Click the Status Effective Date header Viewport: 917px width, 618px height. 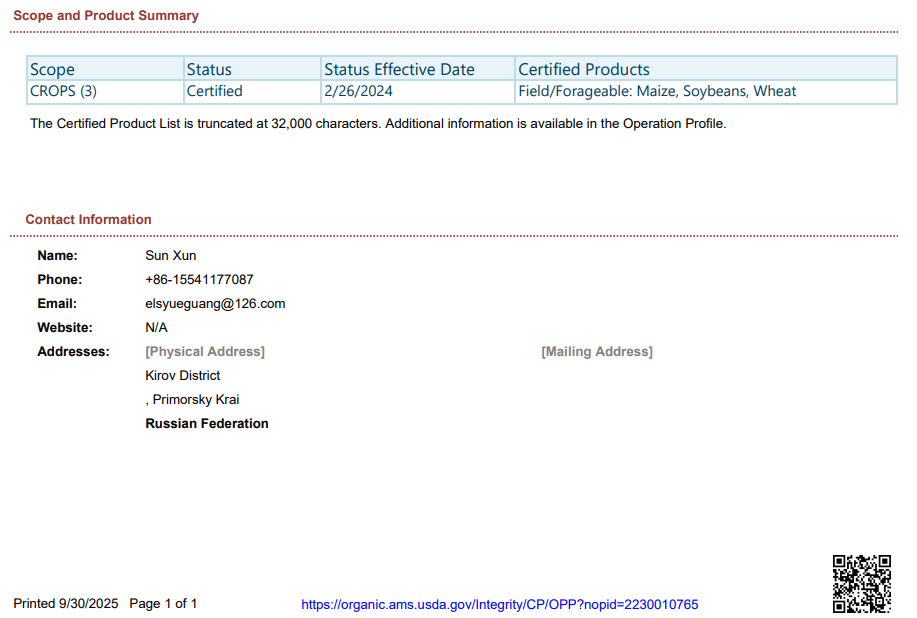pyautogui.click(x=399, y=69)
